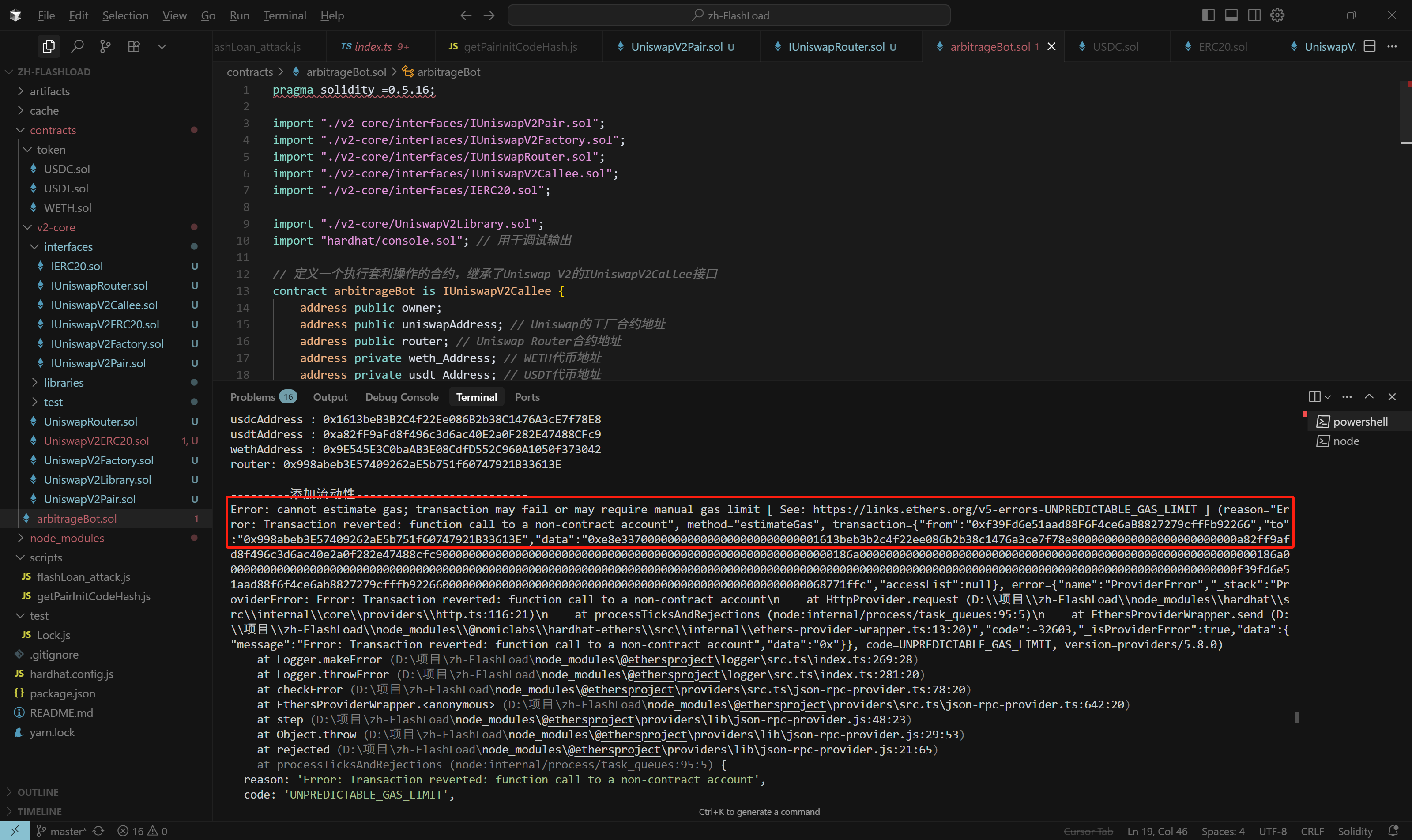Open the Explorer view icon
Screen dimensions: 1412x840
tap(49, 46)
